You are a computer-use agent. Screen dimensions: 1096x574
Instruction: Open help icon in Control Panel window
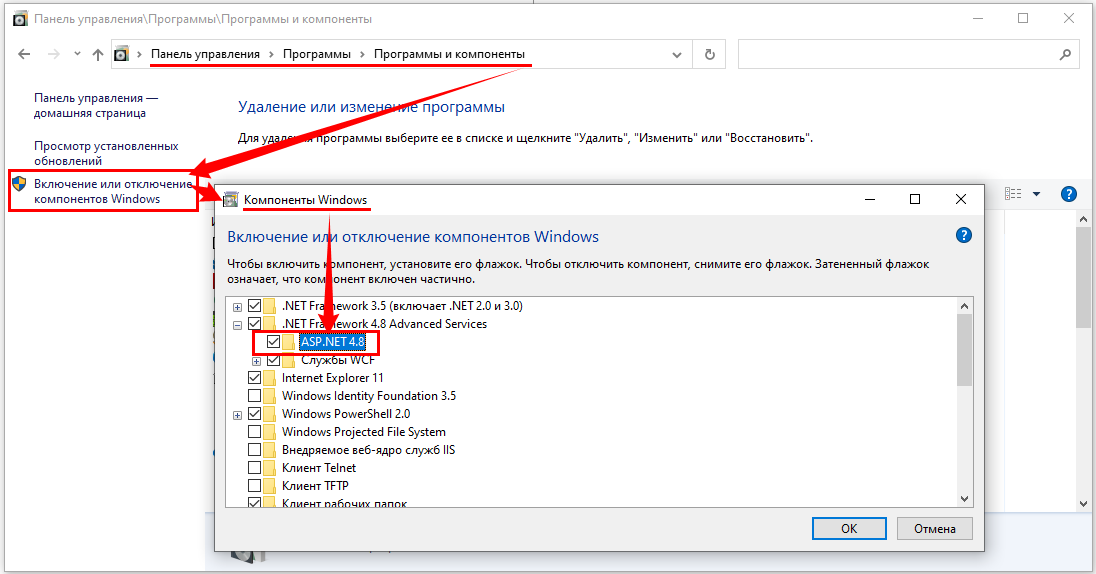(x=1068, y=194)
